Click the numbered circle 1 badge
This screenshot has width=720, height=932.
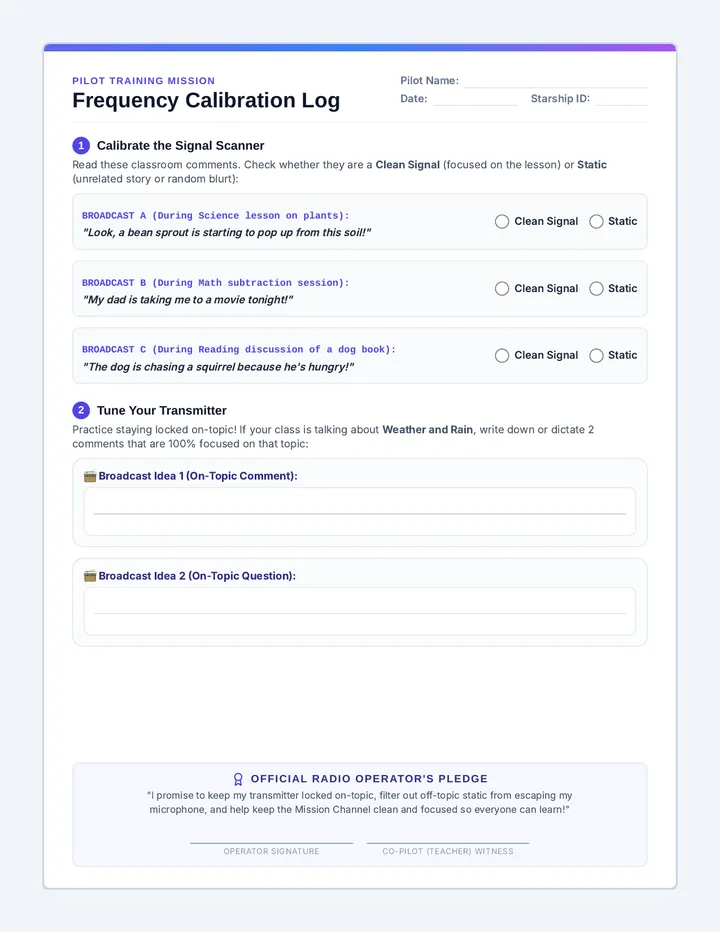click(81, 146)
